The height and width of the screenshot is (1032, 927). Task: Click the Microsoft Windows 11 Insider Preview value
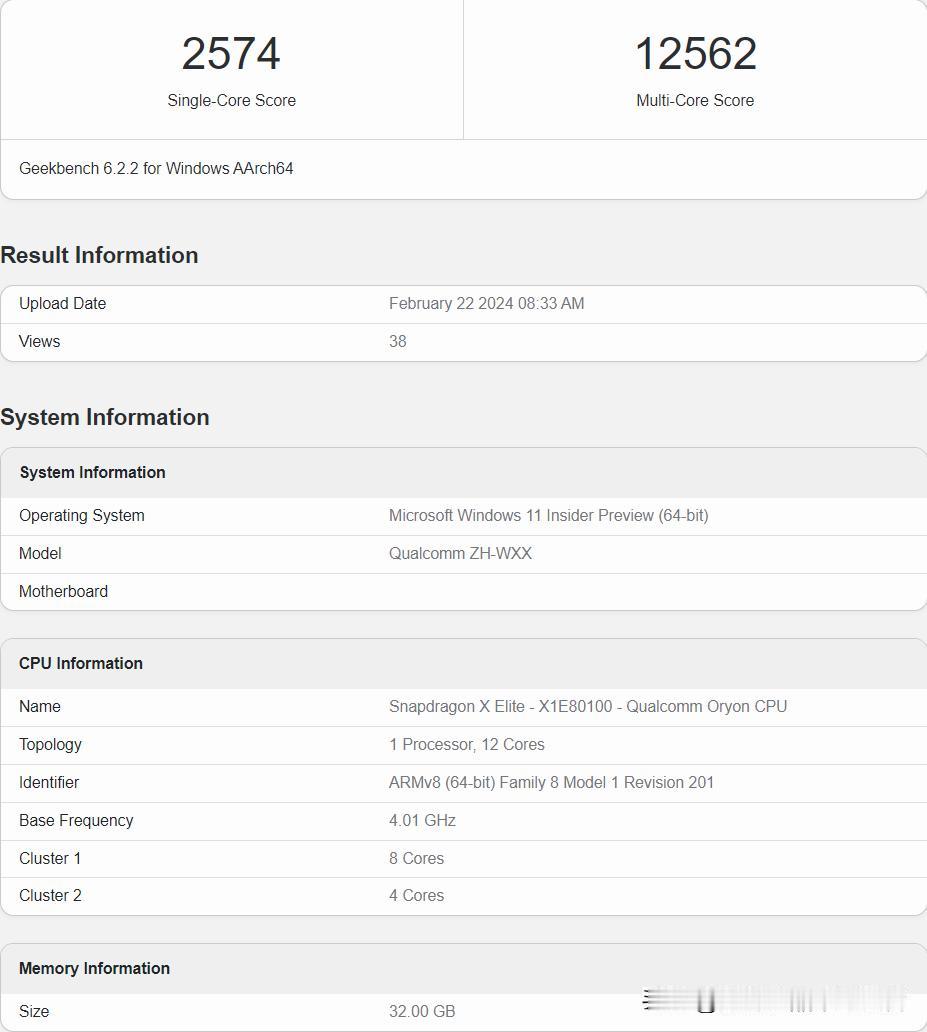tap(548, 515)
